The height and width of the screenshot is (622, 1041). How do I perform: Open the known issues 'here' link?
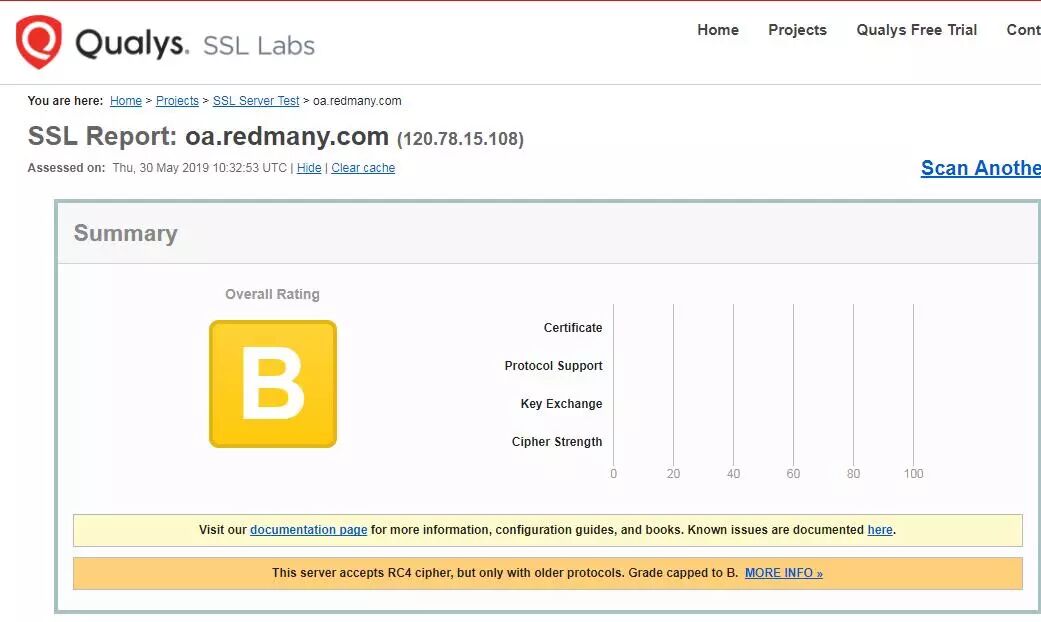[x=880, y=530]
